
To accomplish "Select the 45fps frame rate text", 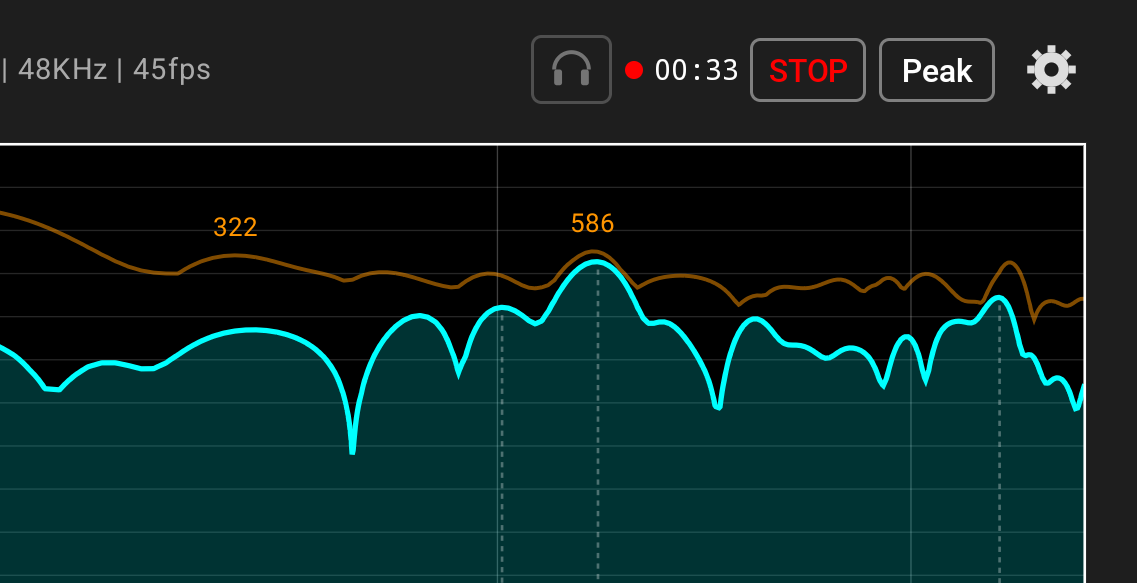I will pos(172,70).
